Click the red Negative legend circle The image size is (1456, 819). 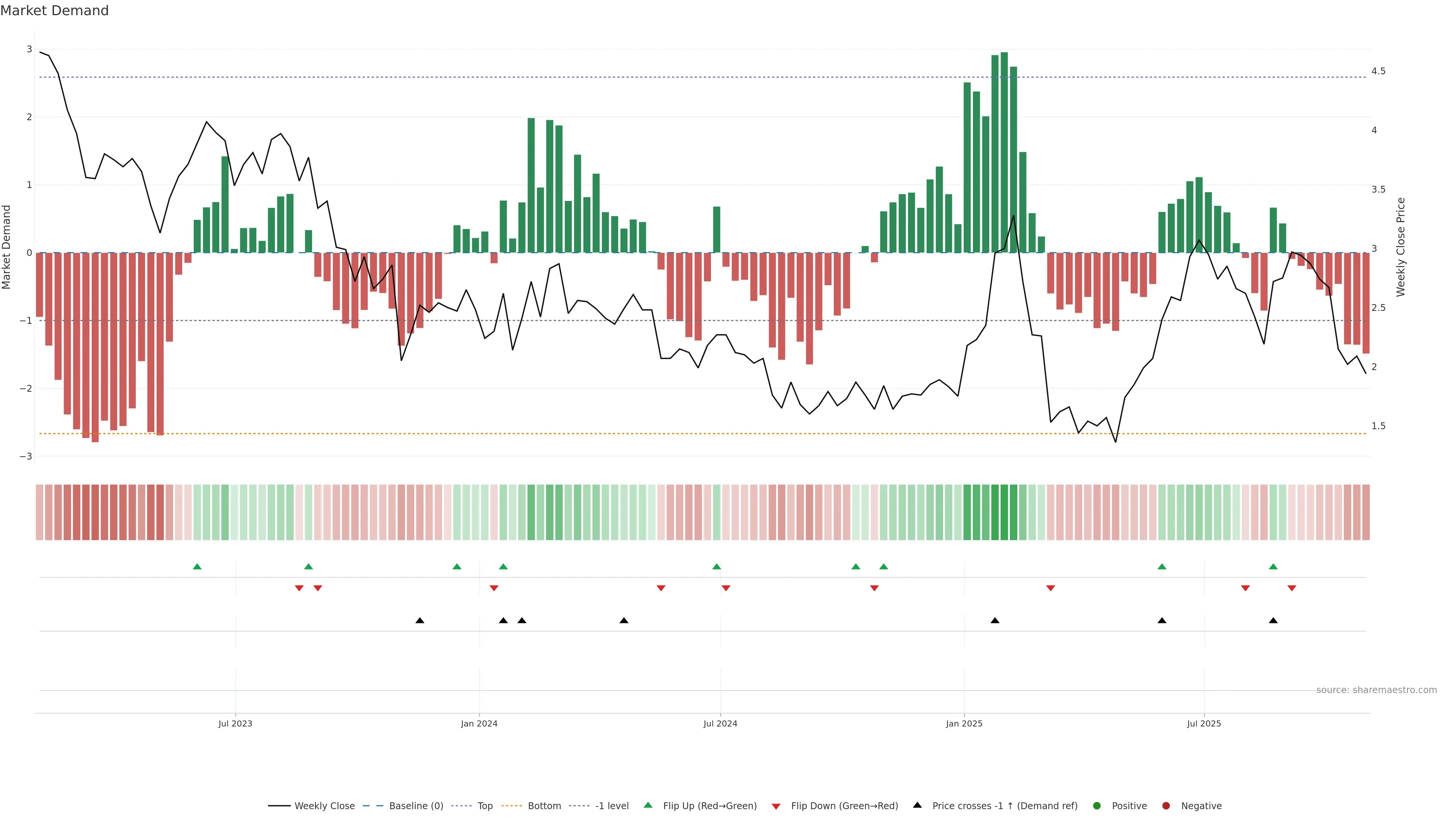tap(1166, 805)
